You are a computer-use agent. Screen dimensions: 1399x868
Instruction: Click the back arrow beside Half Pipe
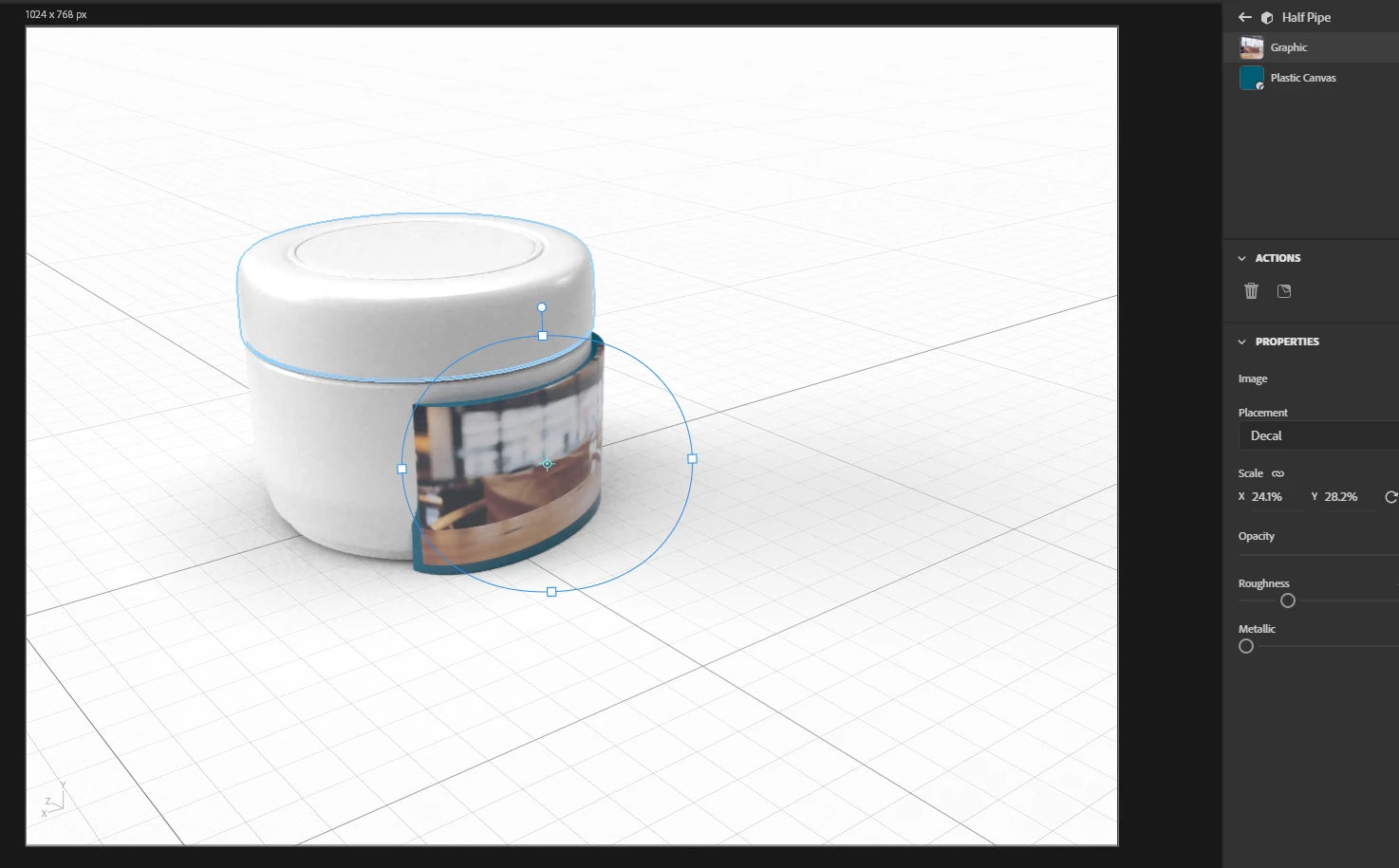[1245, 17]
